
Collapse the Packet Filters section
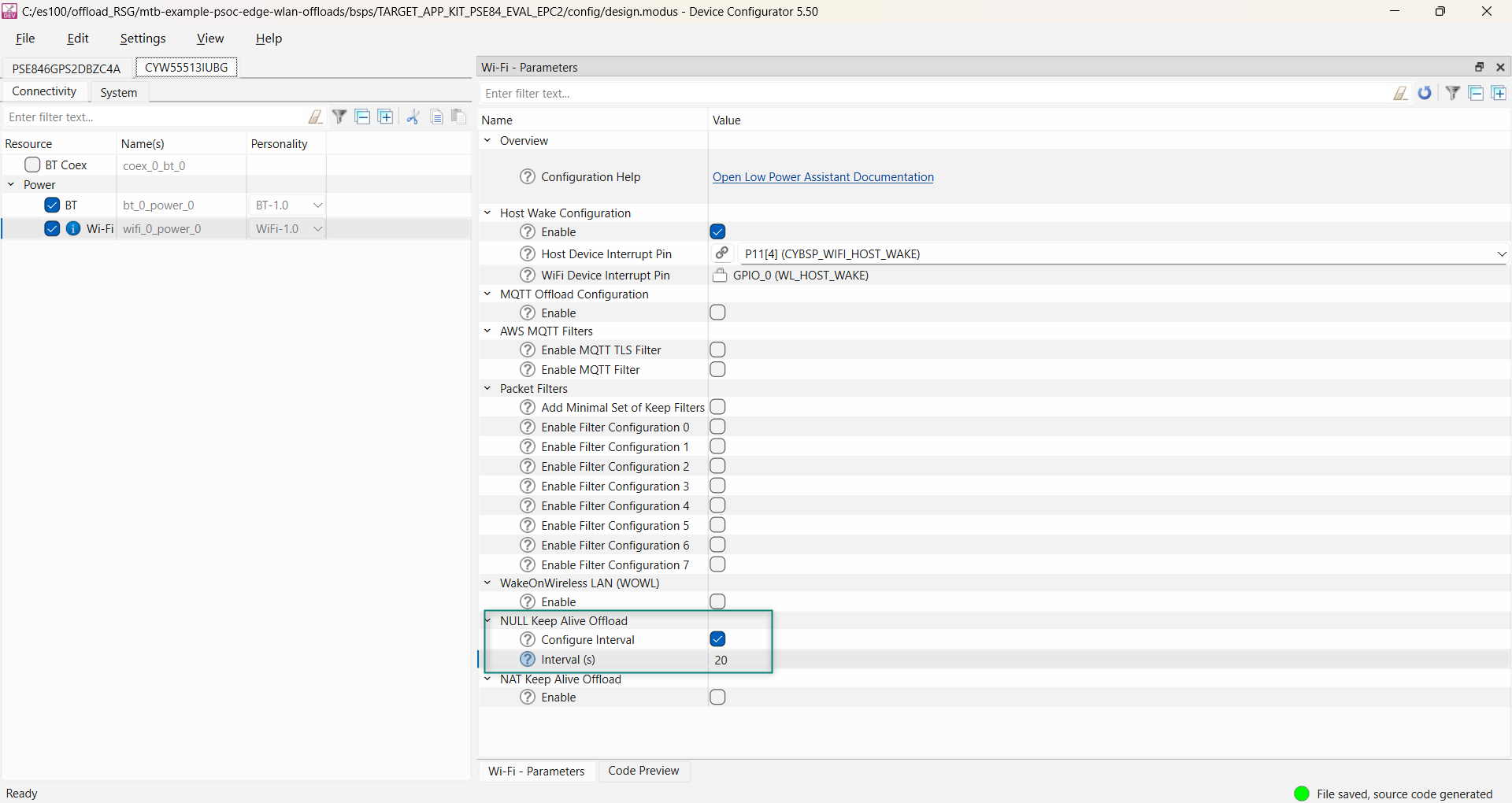click(487, 389)
